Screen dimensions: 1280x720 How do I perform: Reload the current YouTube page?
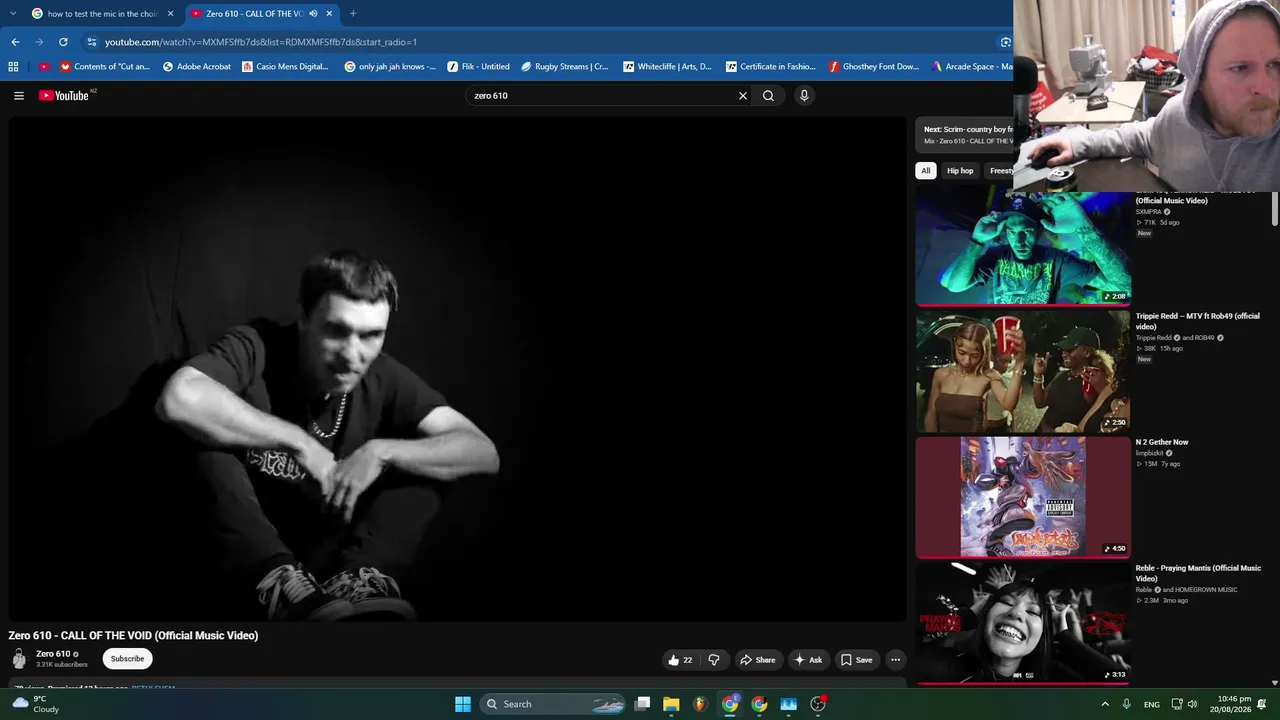click(x=63, y=42)
